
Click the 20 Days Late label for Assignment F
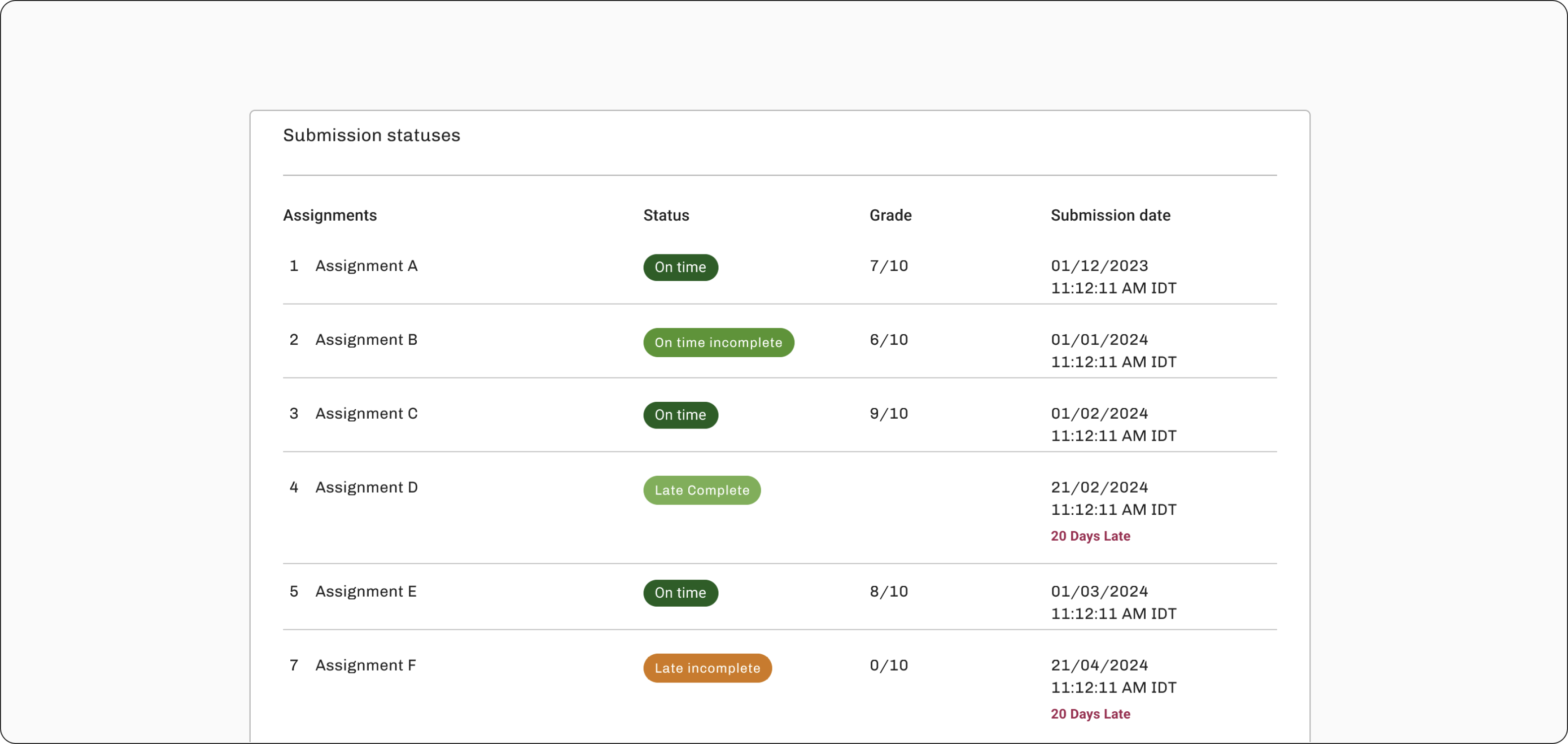(x=1090, y=714)
